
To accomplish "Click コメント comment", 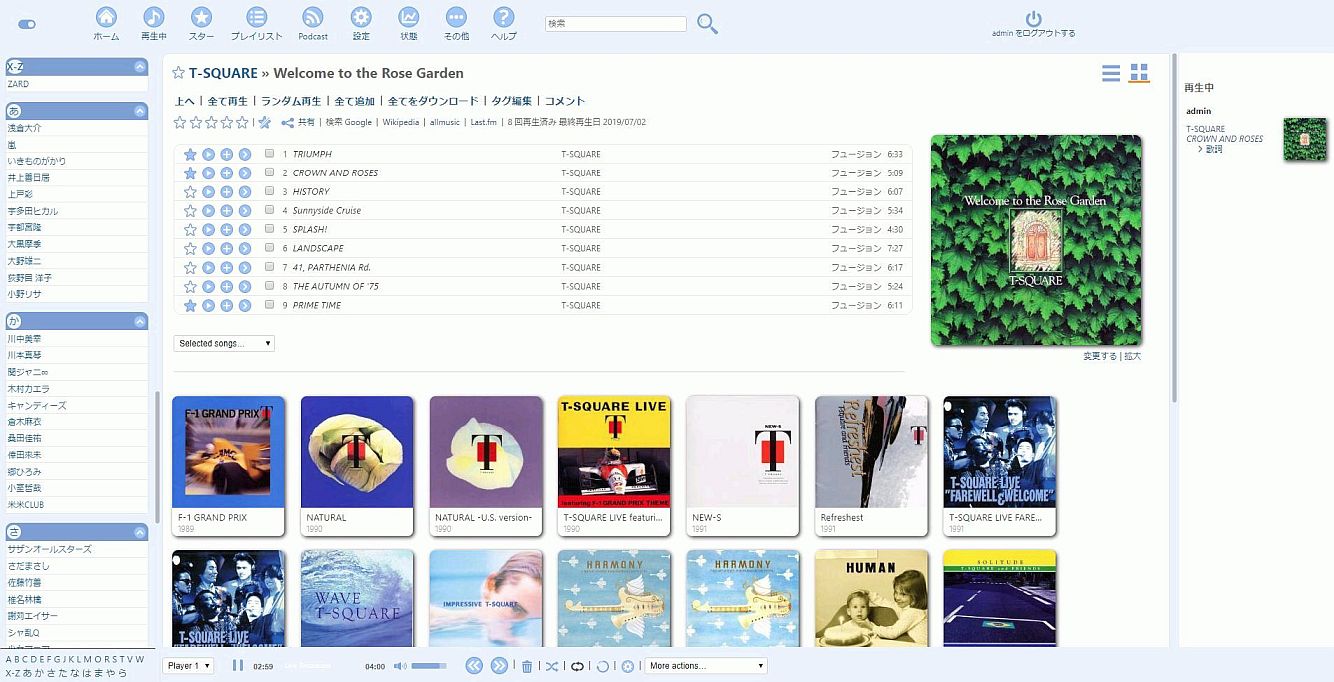I will 565,101.
